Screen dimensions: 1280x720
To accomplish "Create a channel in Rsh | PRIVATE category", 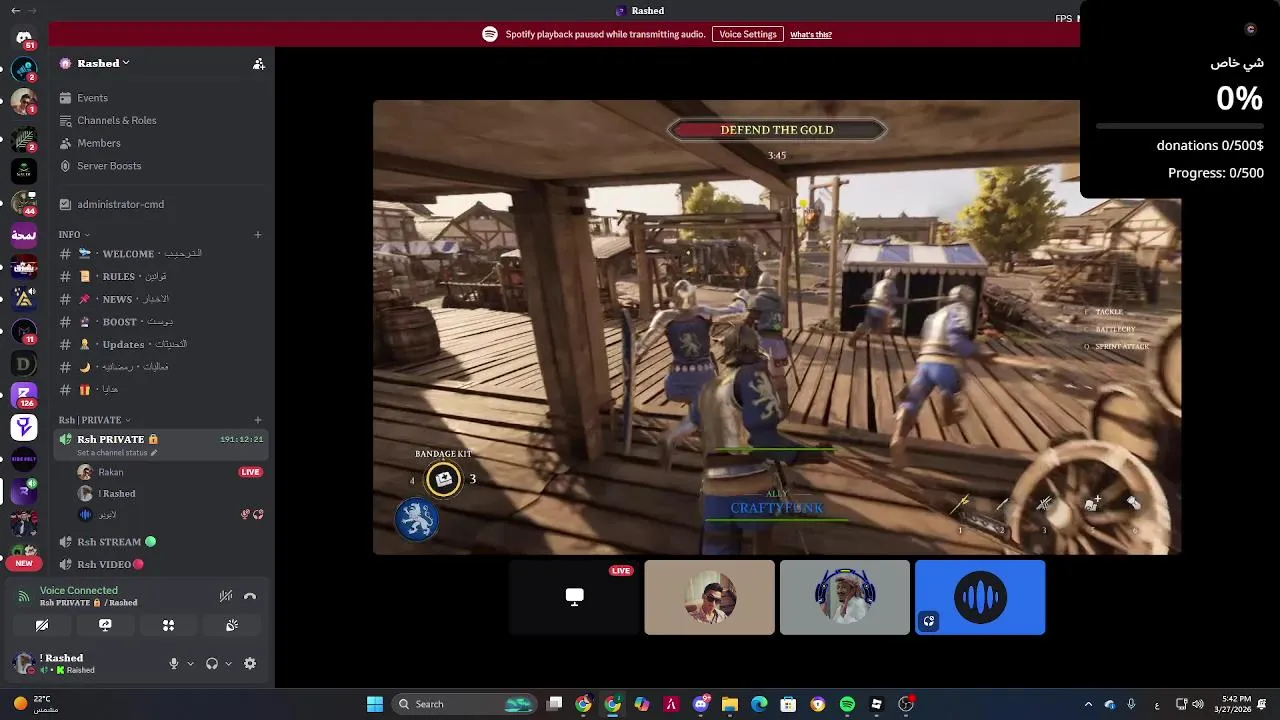I will [x=258, y=420].
